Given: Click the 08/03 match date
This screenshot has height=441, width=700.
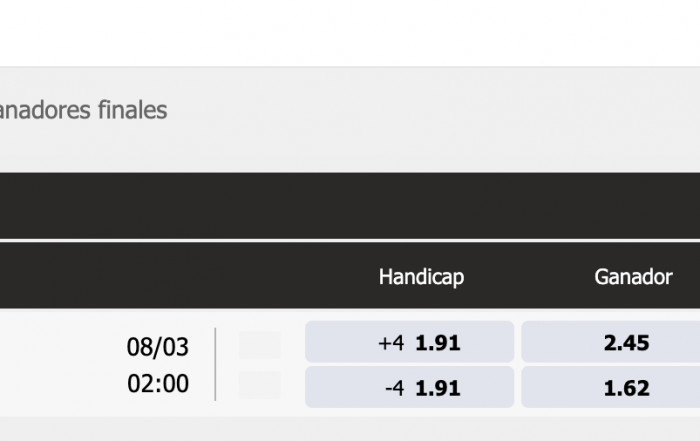Looking at the screenshot, I should pyautogui.click(x=158, y=347).
